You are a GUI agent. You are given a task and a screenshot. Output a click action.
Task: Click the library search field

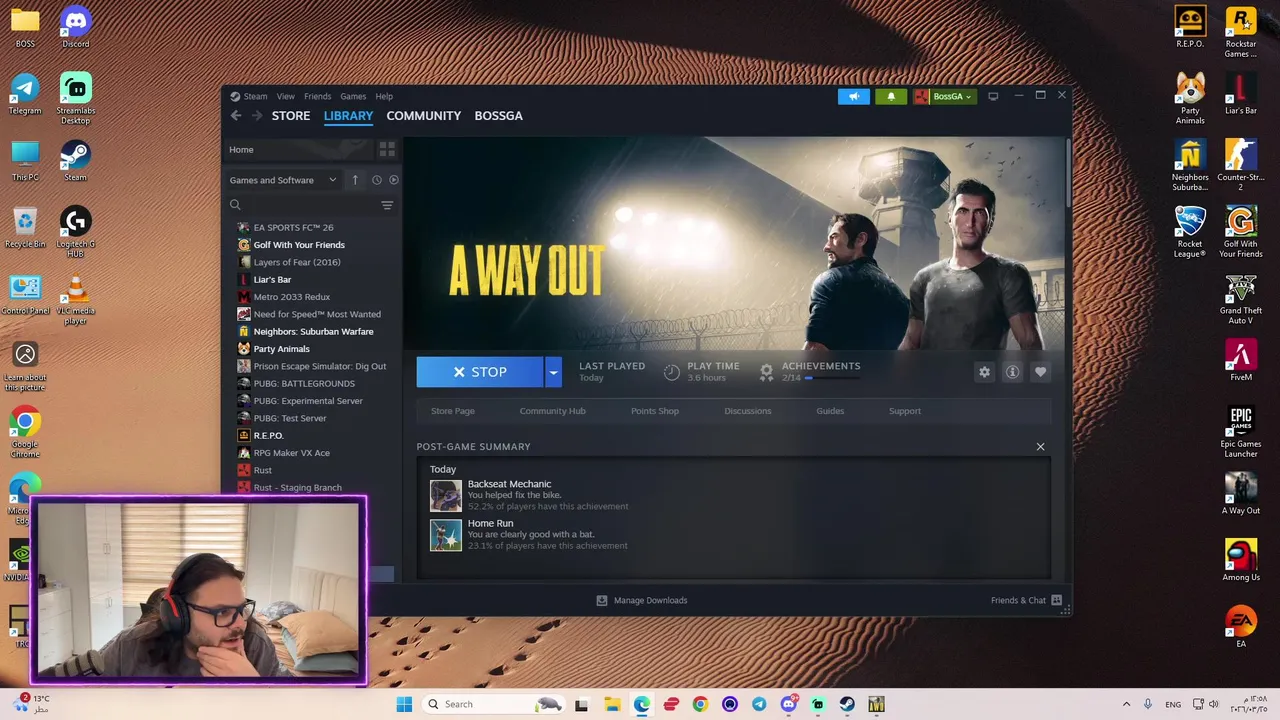point(303,205)
